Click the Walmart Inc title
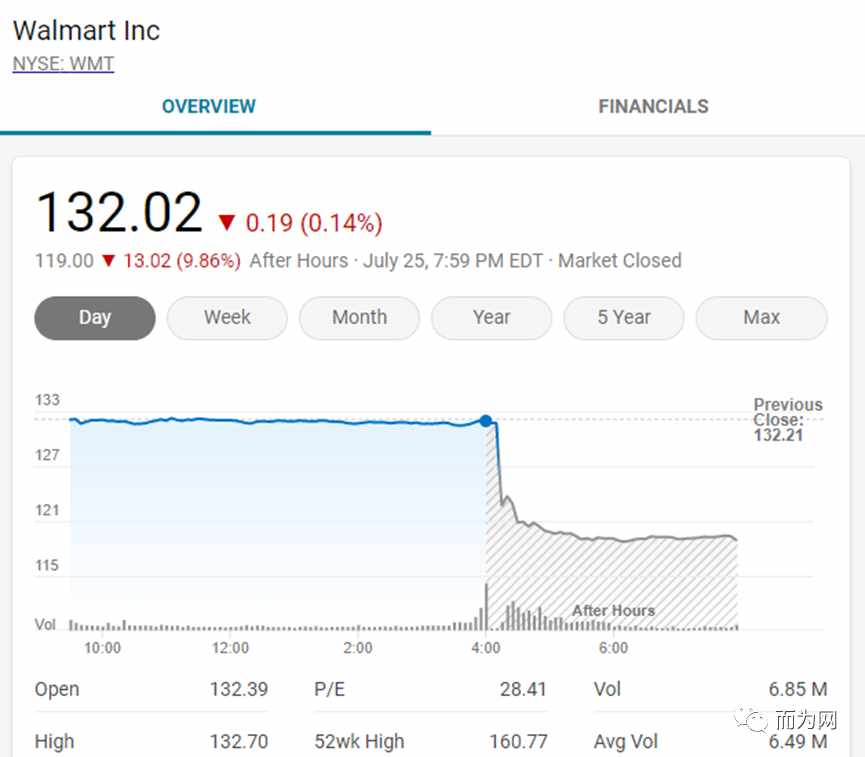Image resolution: width=865 pixels, height=757 pixels. coord(87,30)
